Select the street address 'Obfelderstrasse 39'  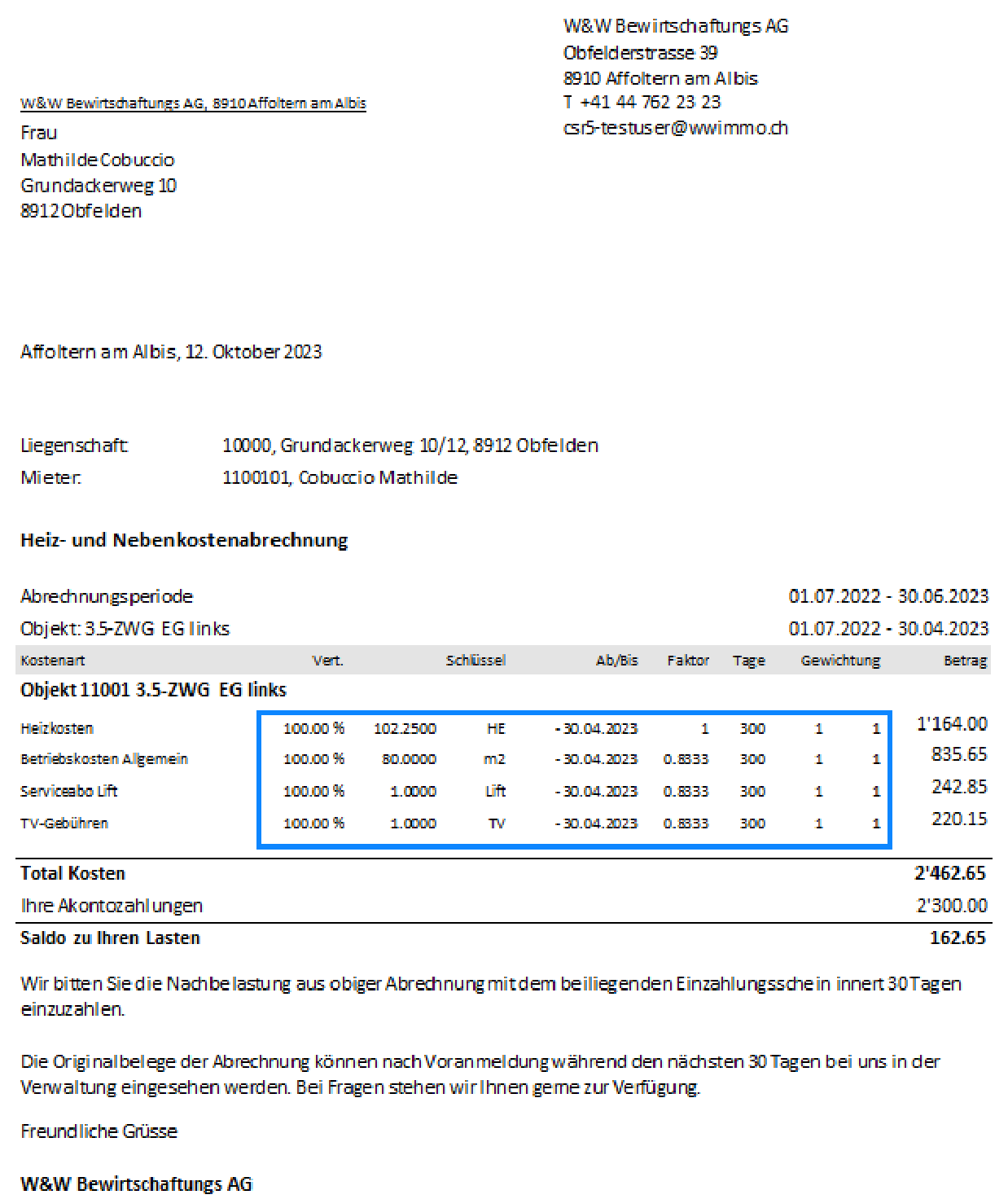coord(640,53)
